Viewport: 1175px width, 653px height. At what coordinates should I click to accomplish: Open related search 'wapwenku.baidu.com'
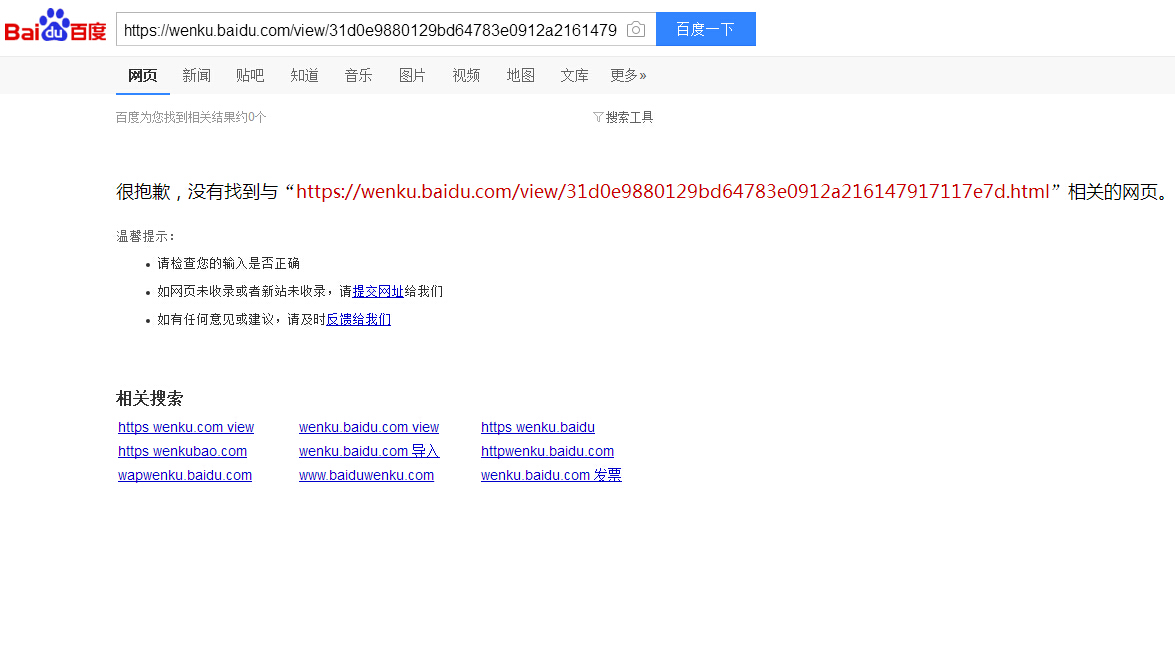click(x=184, y=475)
